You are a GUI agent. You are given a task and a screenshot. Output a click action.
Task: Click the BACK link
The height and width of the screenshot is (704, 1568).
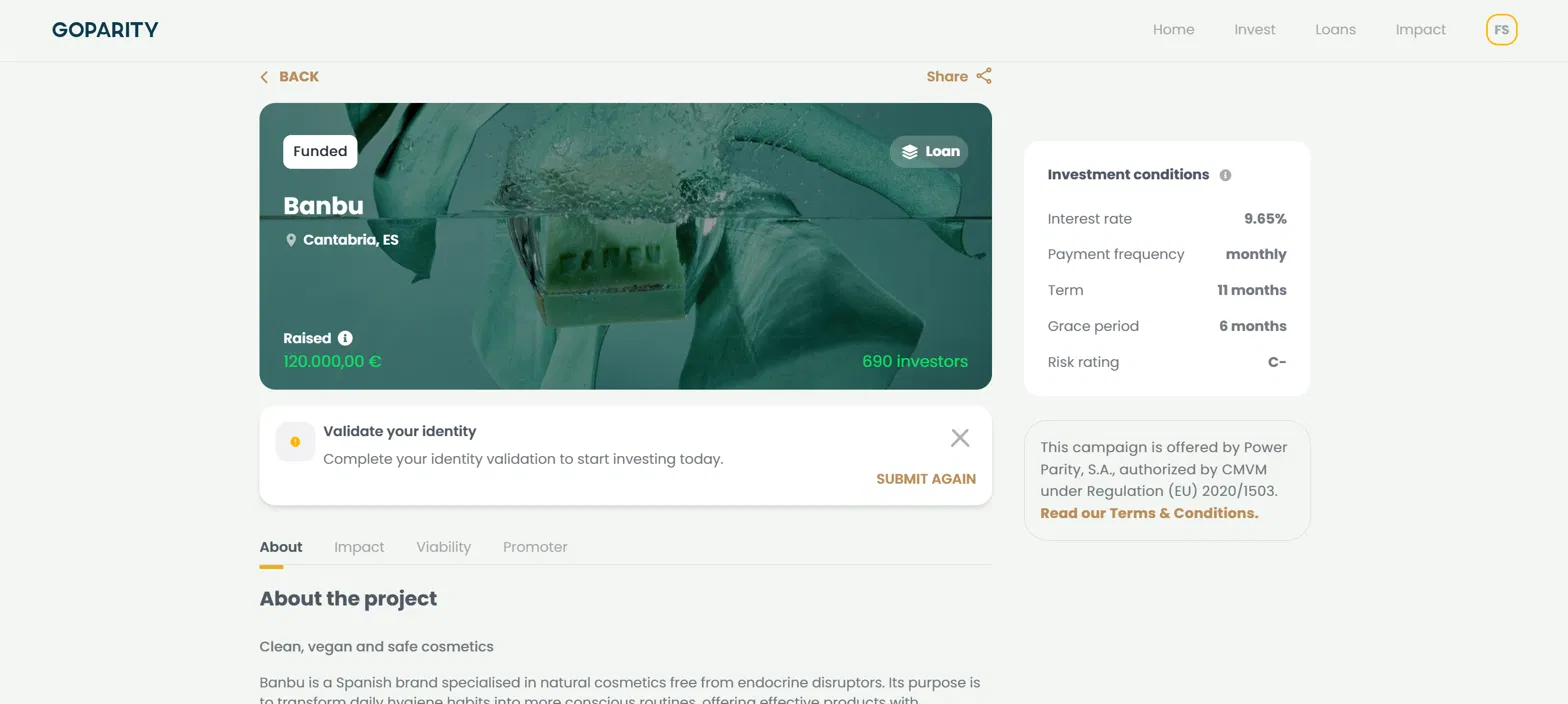click(299, 77)
